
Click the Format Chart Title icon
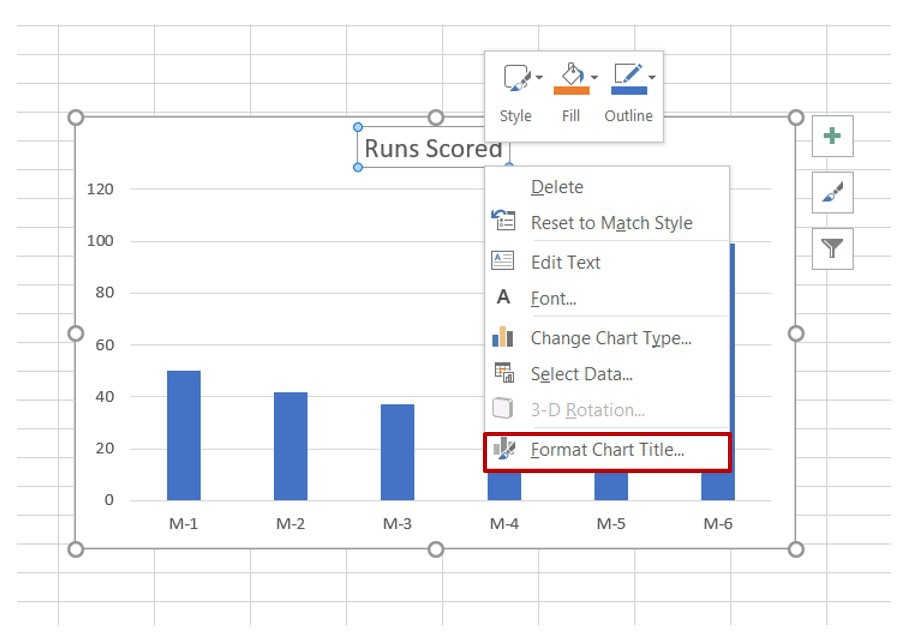tap(504, 451)
